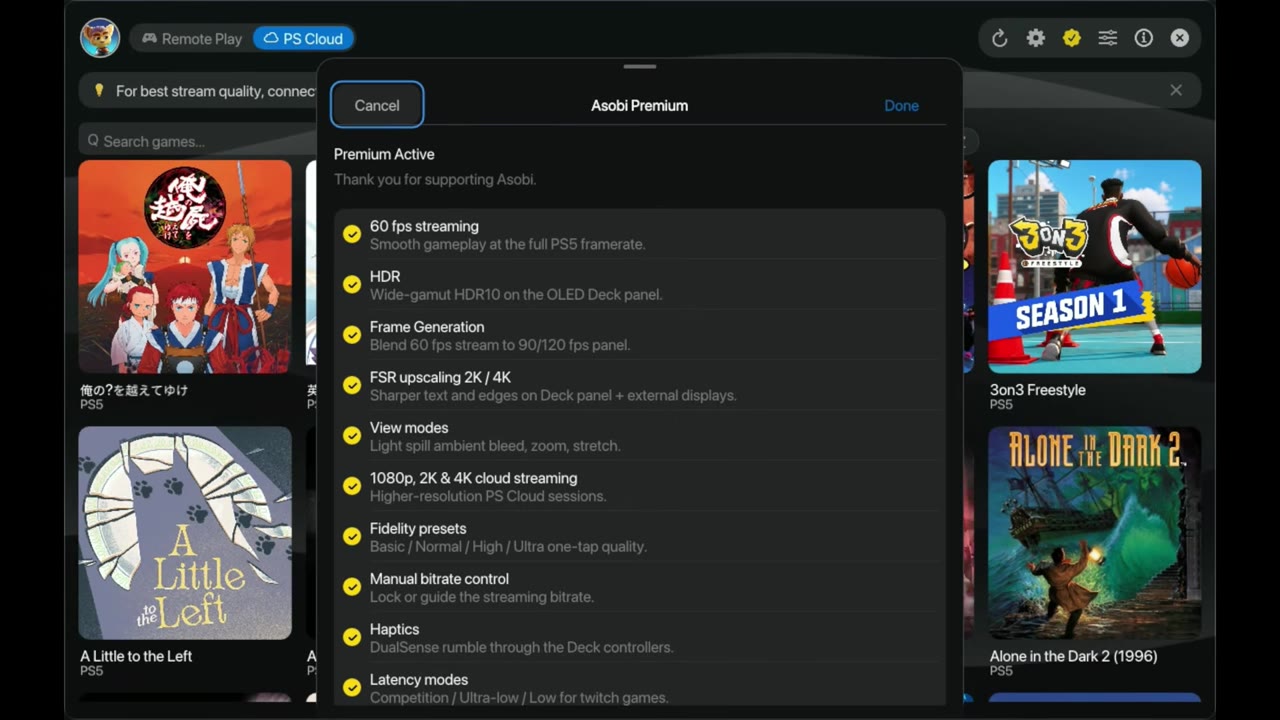
Task: Click Done in Asobi Premium dialog
Action: pos(901,105)
